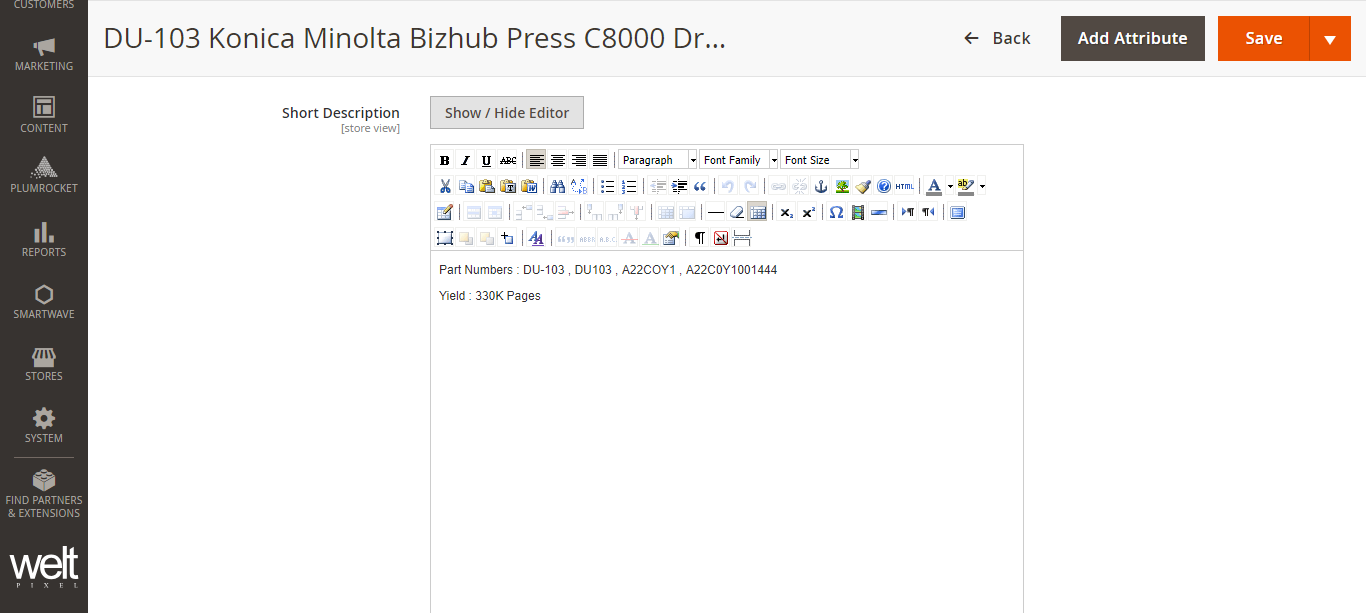Insert a horizontal rule line

pyautogui.click(x=716, y=212)
